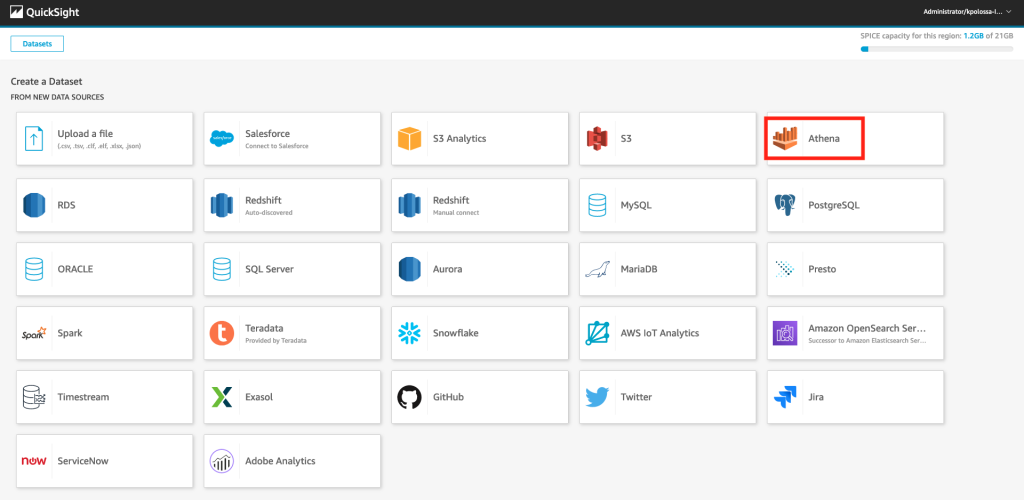Screen dimensions: 1024x500
Task: Select the PostgreSQL elephant icon
Action: (785, 205)
